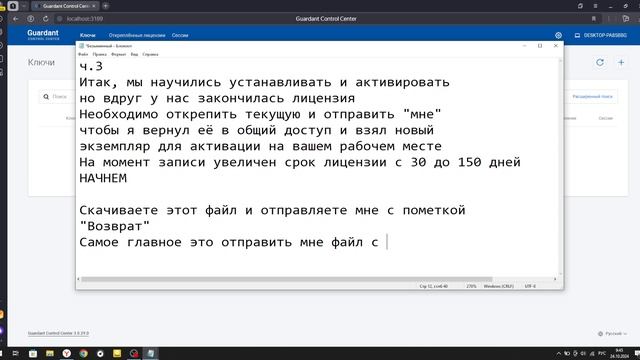Click the browser back arrow
Viewport: 640px width, 360px height.
click(16, 19)
